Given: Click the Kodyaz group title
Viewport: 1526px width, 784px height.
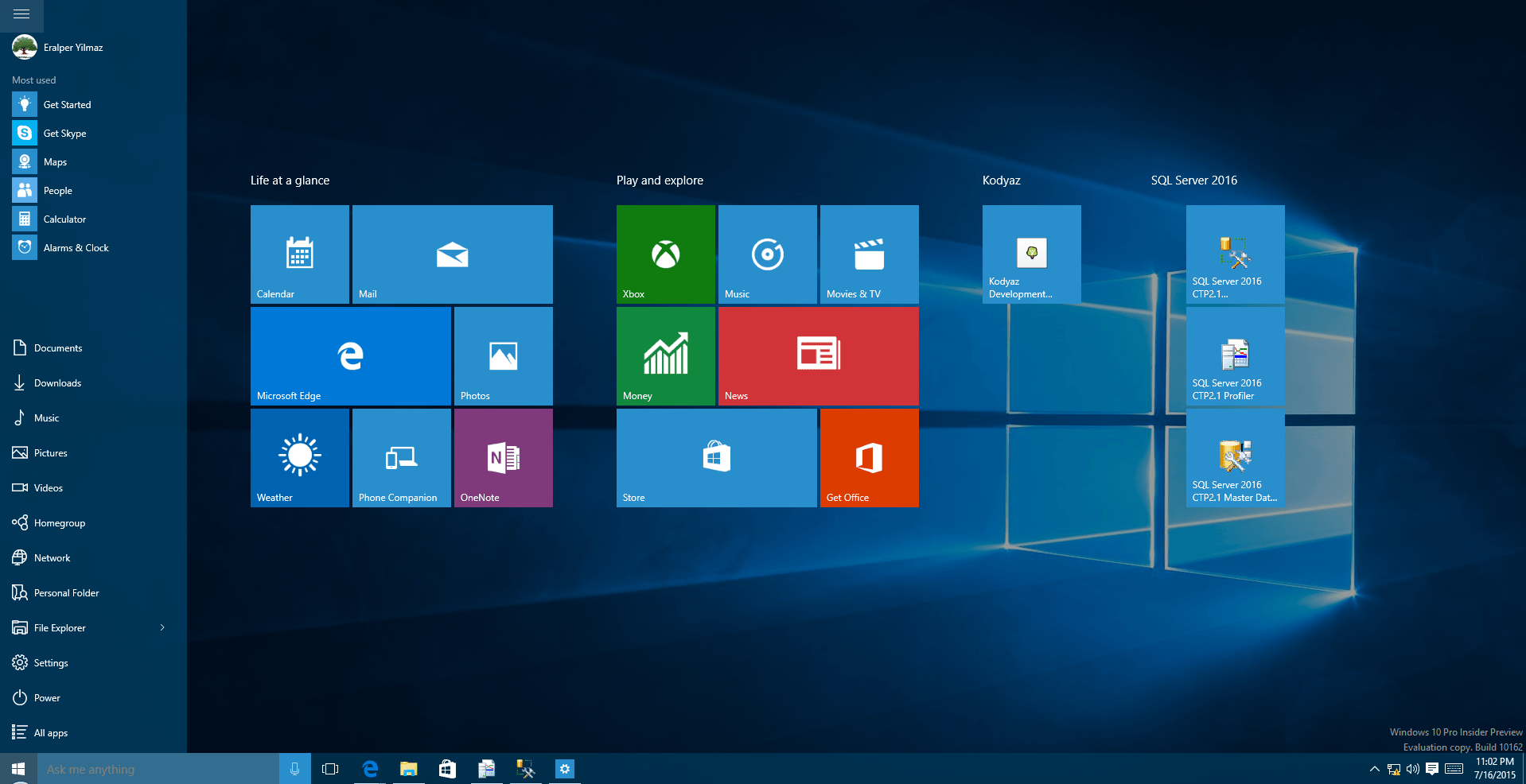Looking at the screenshot, I should coord(1001,180).
